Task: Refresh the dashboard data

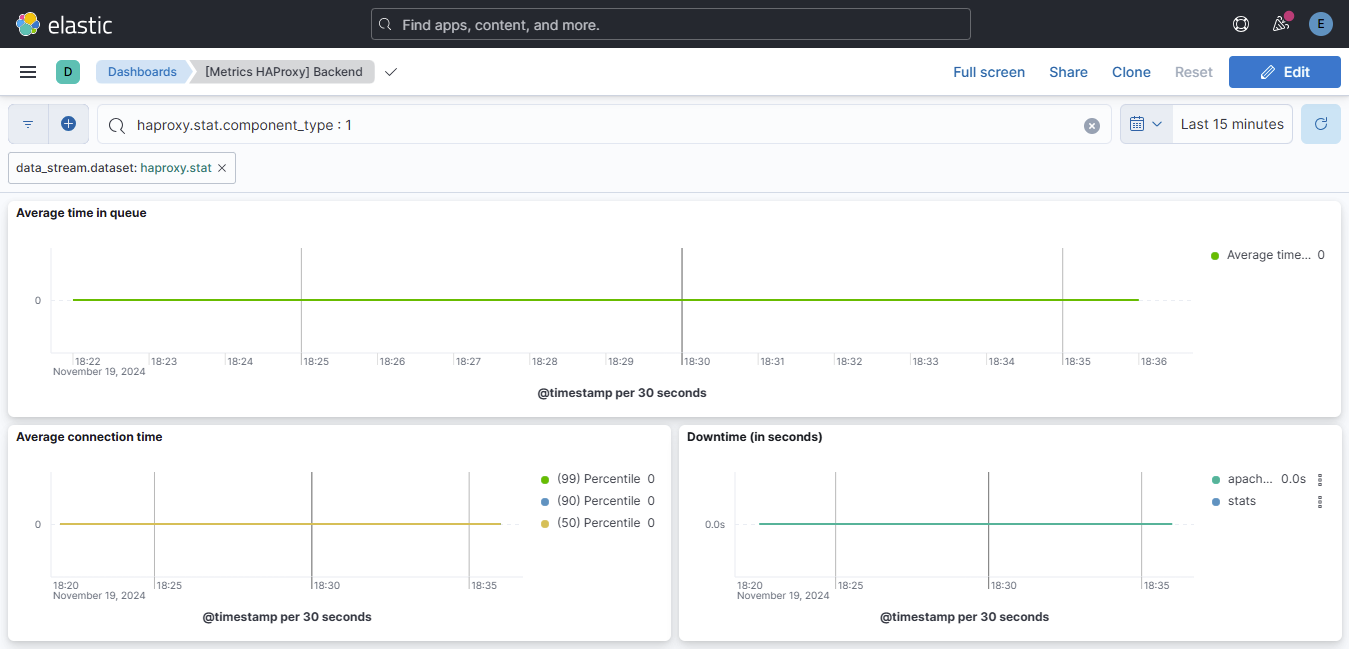Action: click(x=1320, y=123)
